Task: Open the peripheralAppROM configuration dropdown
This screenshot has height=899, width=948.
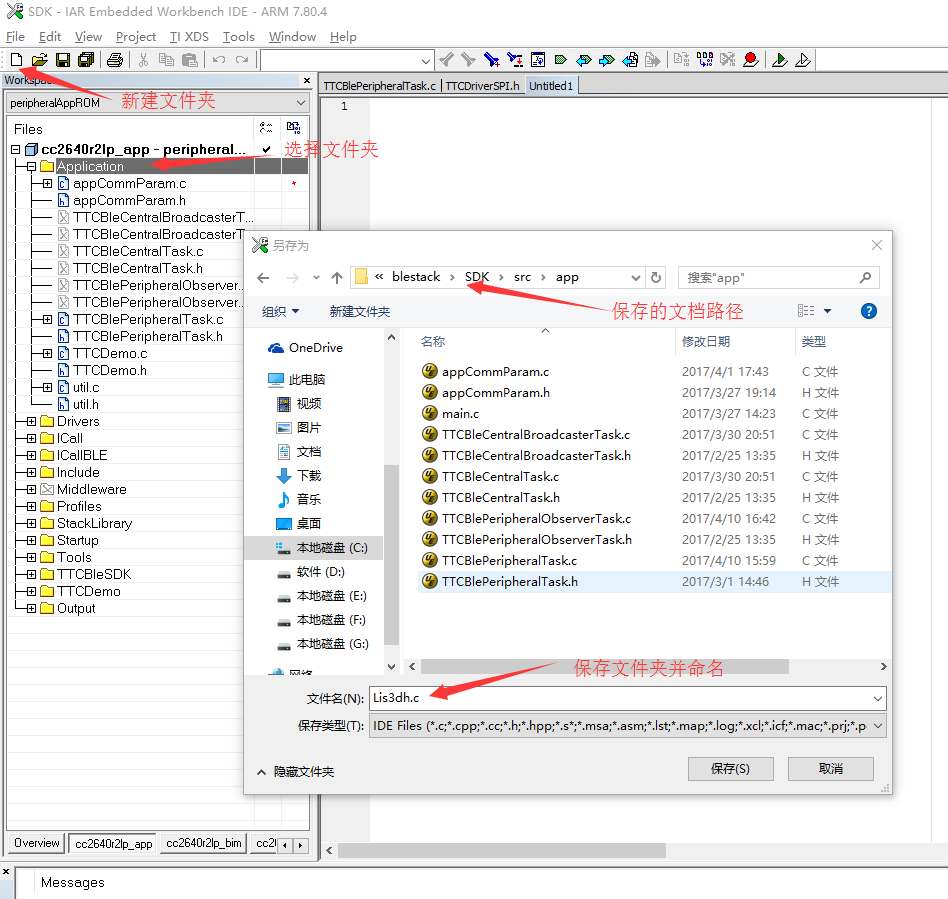Action: (301, 103)
